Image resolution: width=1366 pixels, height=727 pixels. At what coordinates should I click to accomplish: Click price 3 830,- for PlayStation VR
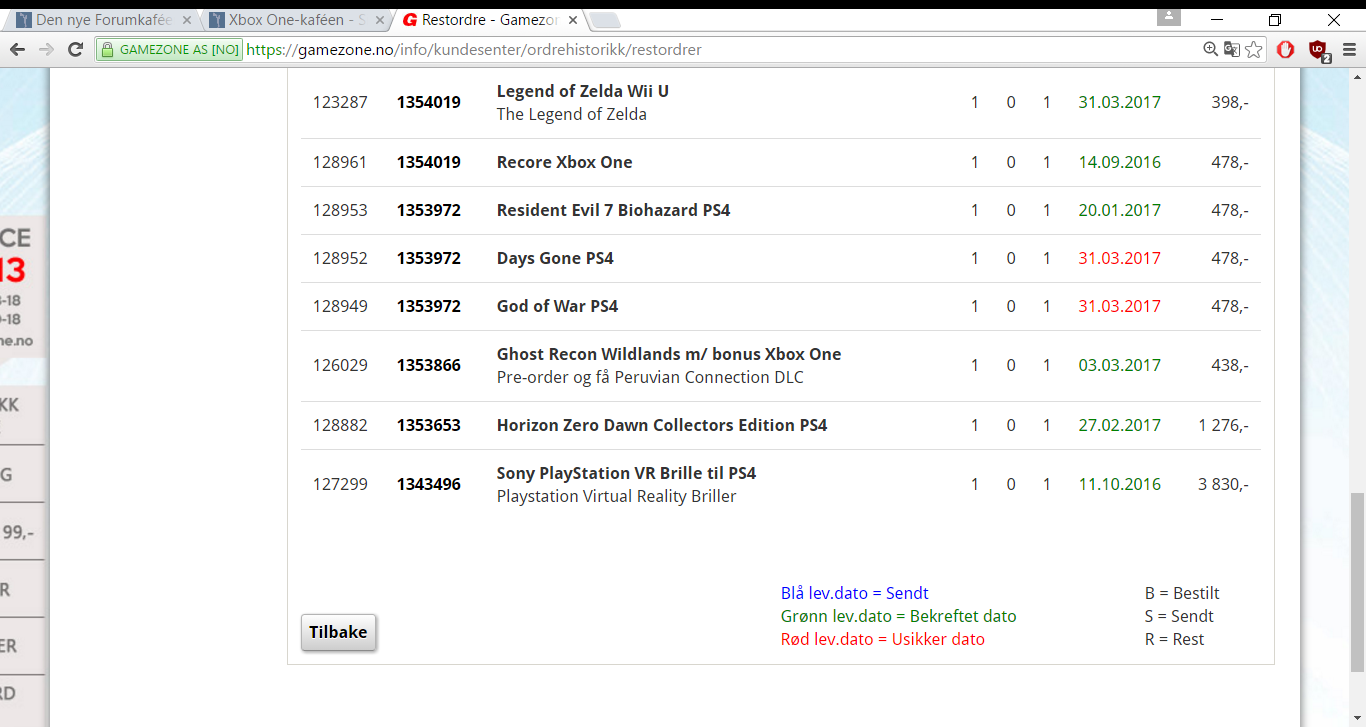coord(1223,484)
